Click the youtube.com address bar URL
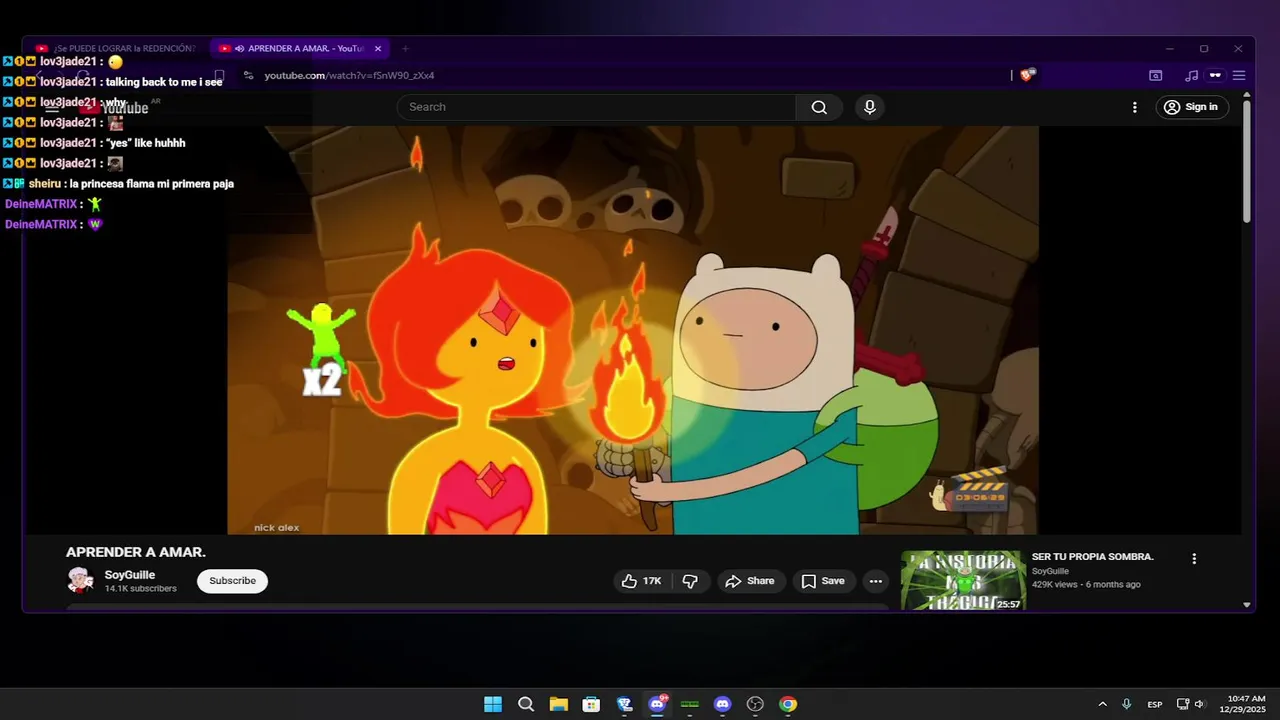Image resolution: width=1280 pixels, height=720 pixels. click(349, 75)
